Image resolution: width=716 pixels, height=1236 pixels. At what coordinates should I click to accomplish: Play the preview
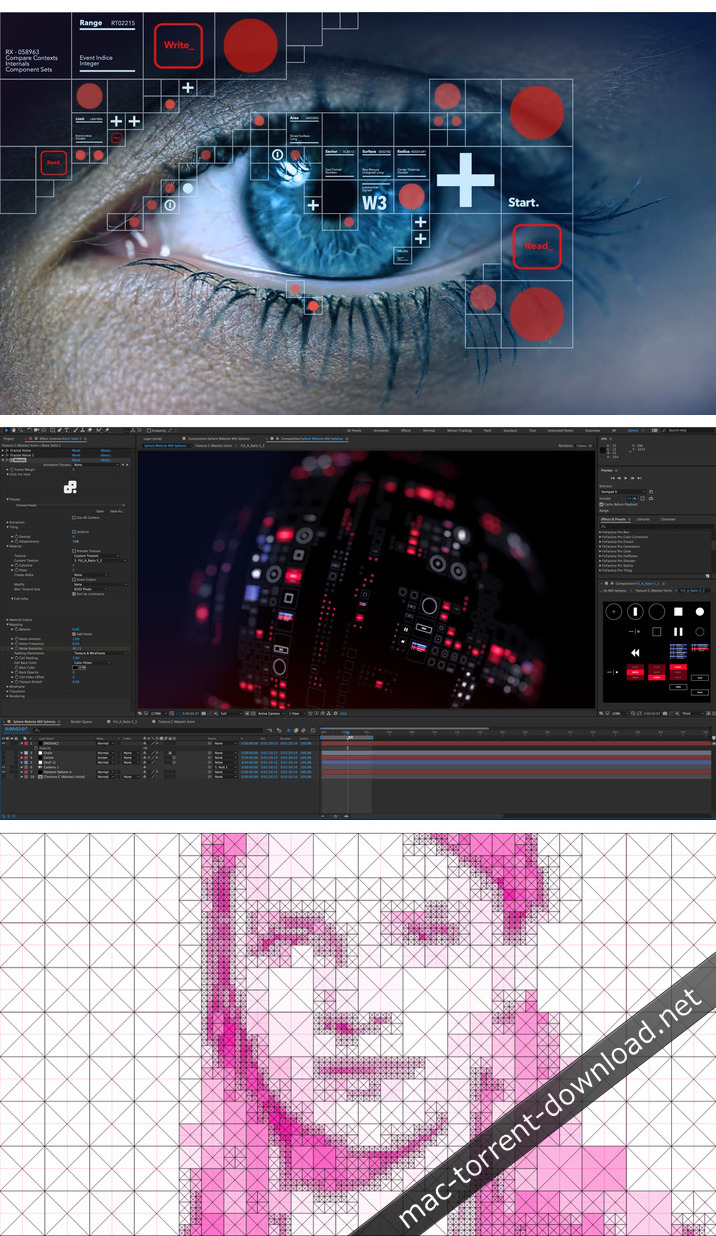point(626,478)
